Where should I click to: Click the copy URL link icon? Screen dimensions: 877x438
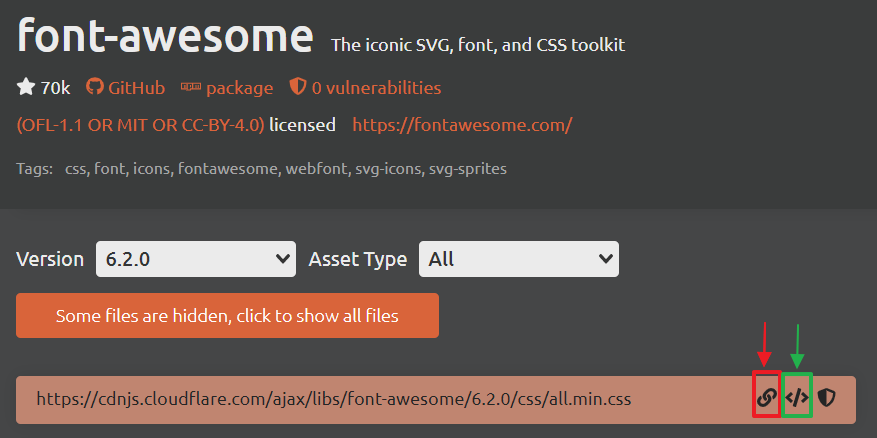(766, 398)
